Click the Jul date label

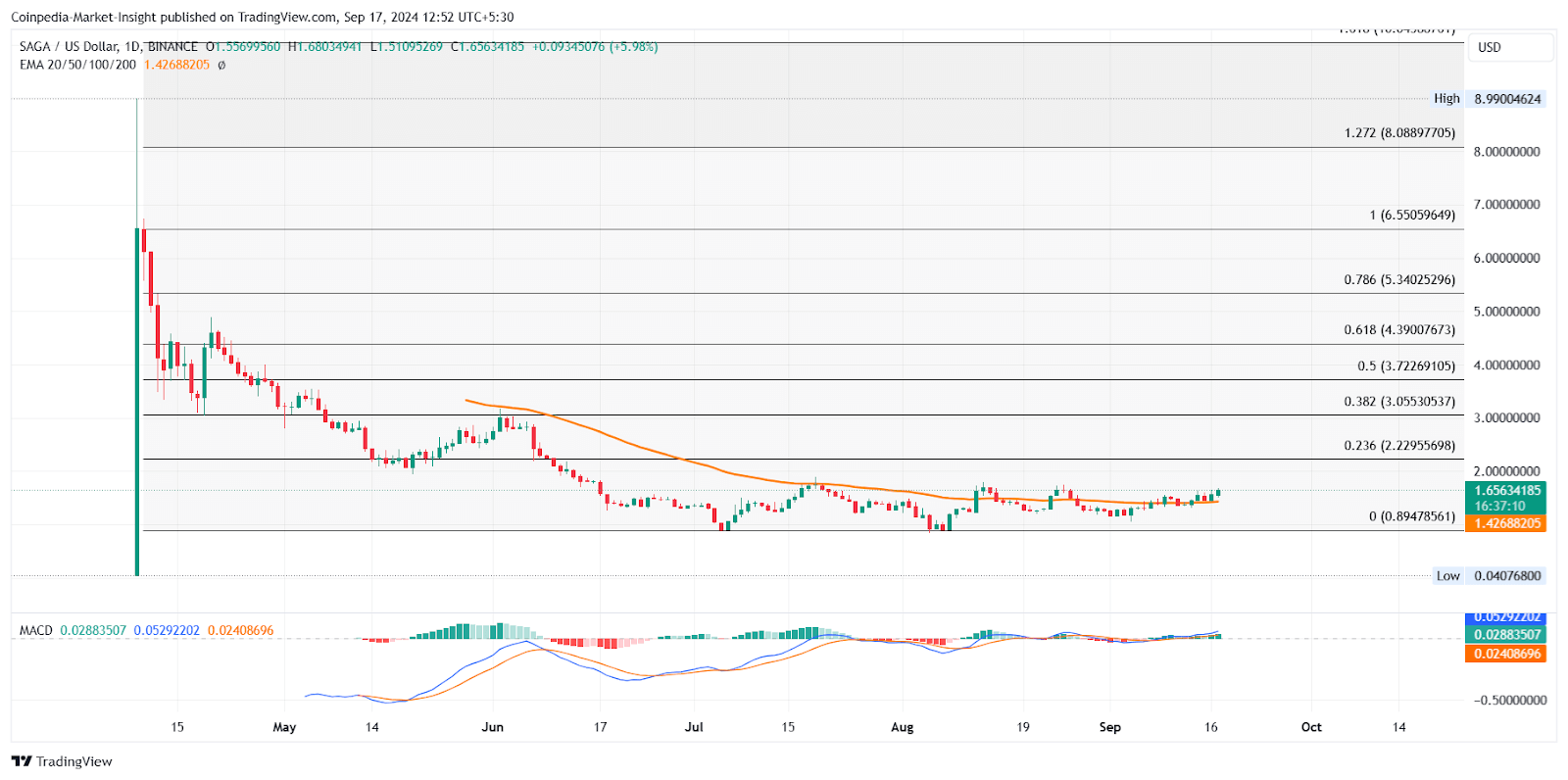point(694,727)
